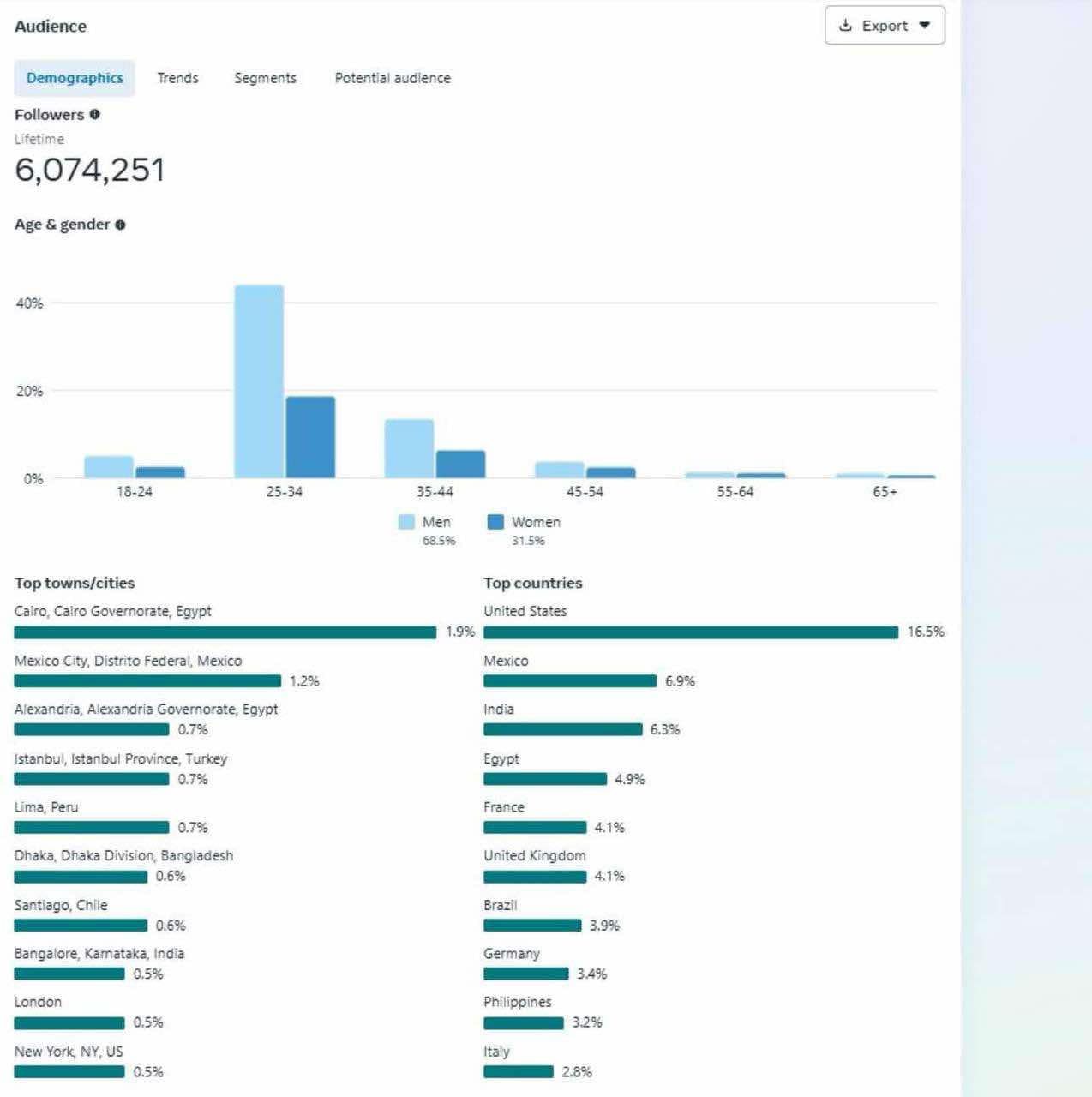The image size is (1092, 1097).
Task: Click the men 25-34 bar in chart
Action: [259, 381]
